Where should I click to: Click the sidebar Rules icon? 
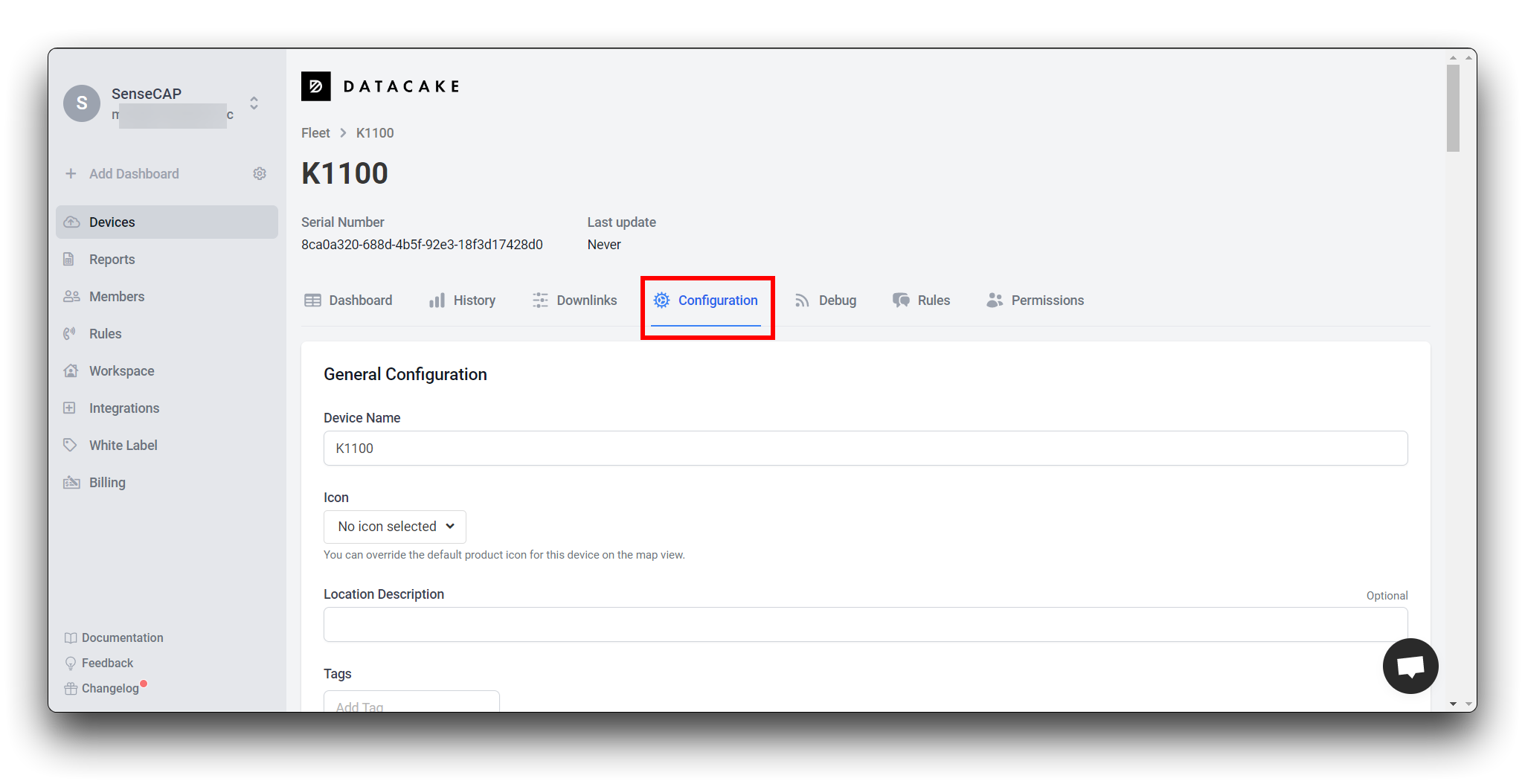[70, 333]
